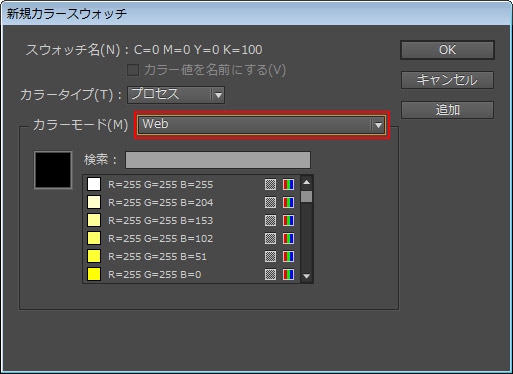Select the white swatch R=255 G=255 B=255
This screenshot has width=513, height=374.
[x=94, y=184]
